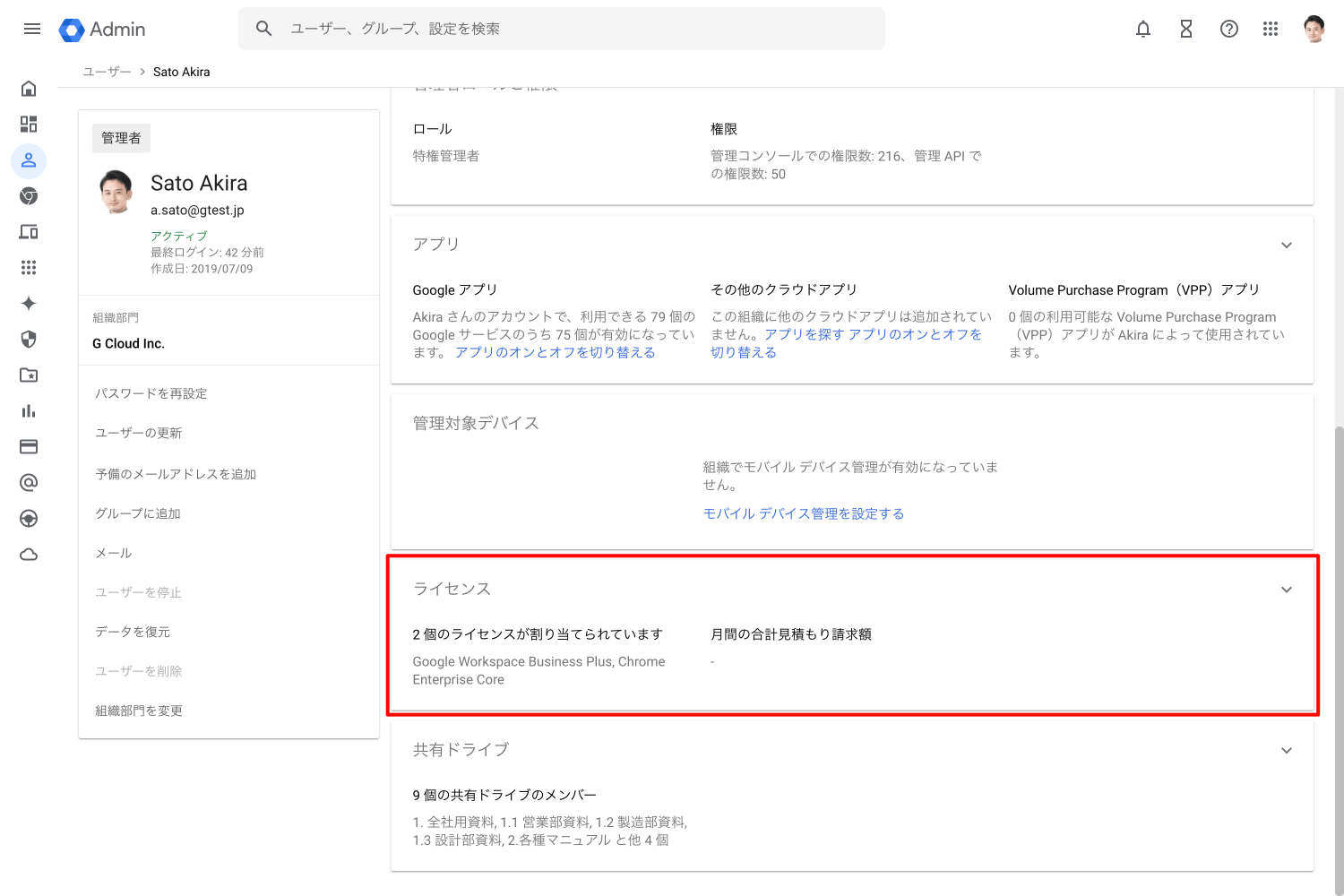The height and width of the screenshot is (896, 1344).
Task: Click 管理対象デバイス heading
Action: pyautogui.click(x=476, y=423)
